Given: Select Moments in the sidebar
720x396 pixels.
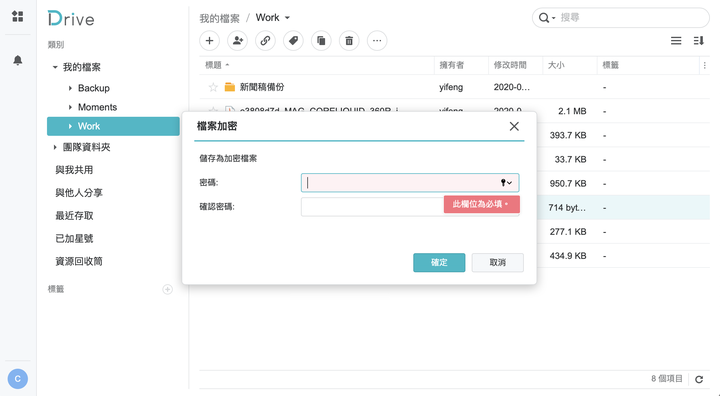Looking at the screenshot, I should pyautogui.click(x=97, y=107).
